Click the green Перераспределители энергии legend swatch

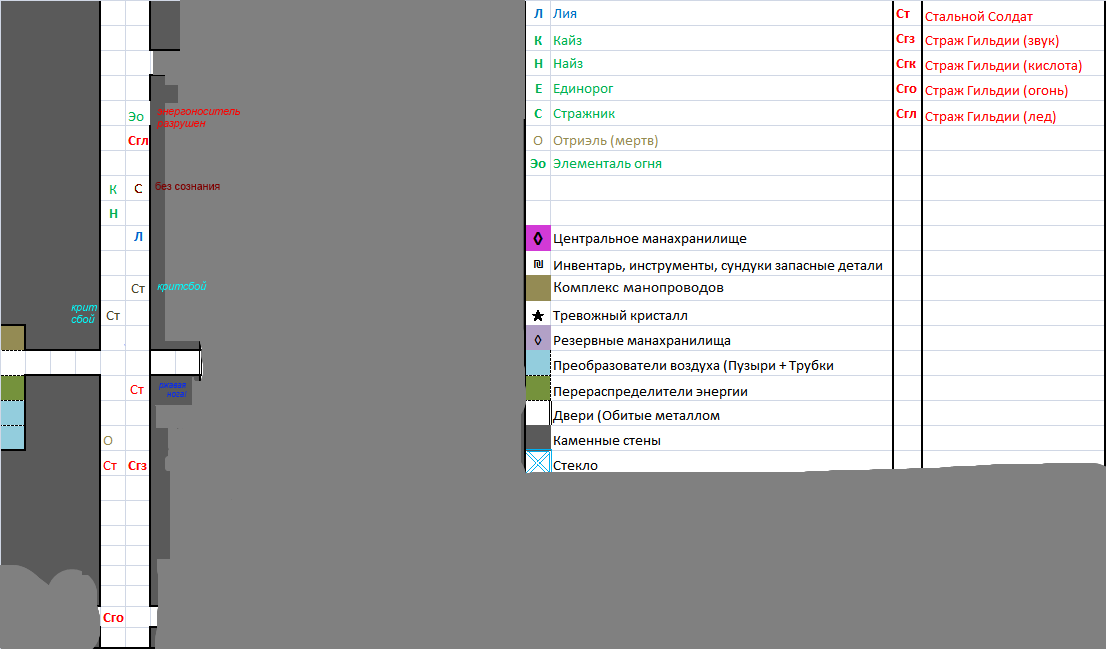[537, 388]
